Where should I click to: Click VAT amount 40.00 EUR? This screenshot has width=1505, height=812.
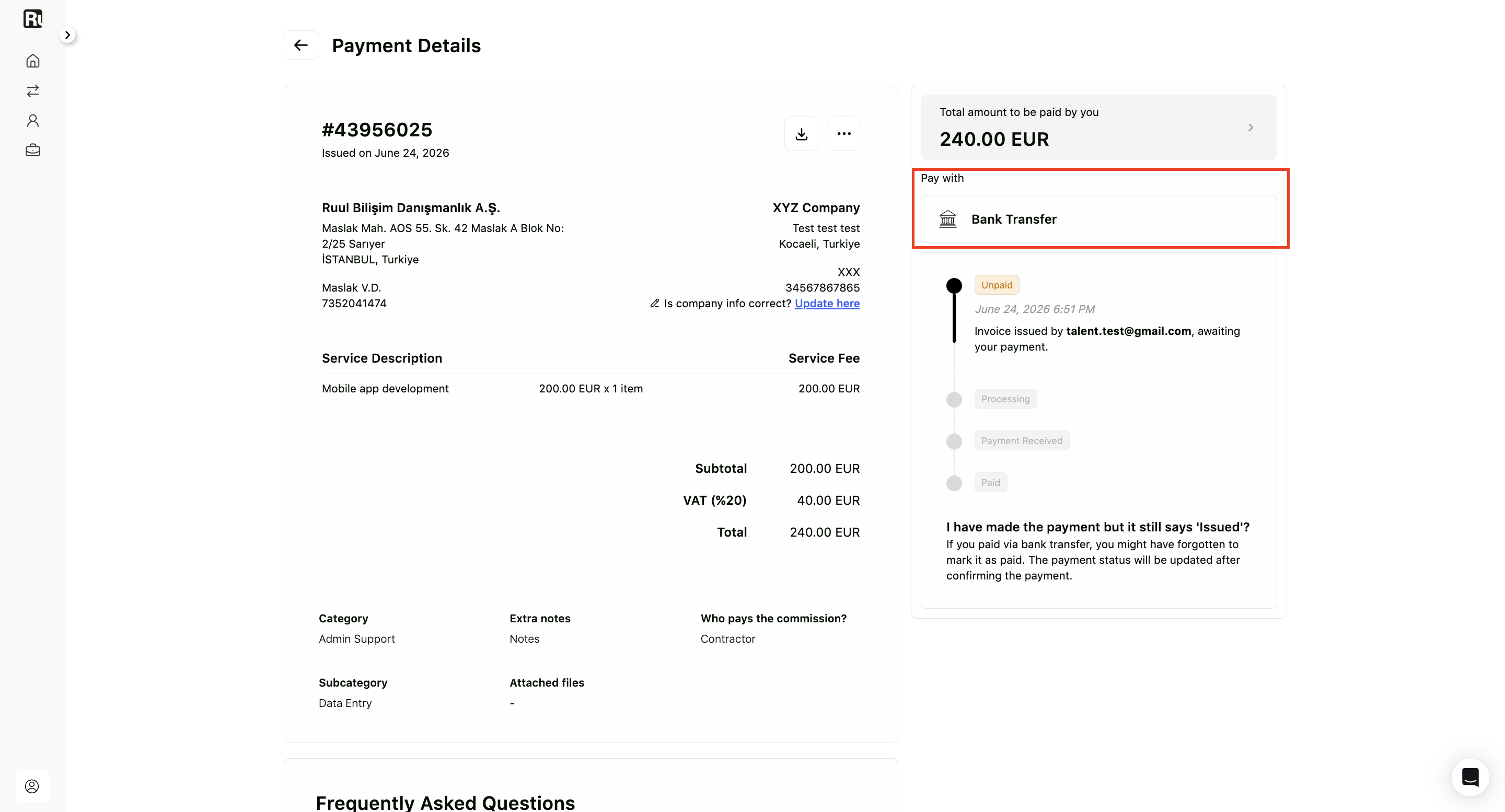pyautogui.click(x=828, y=501)
